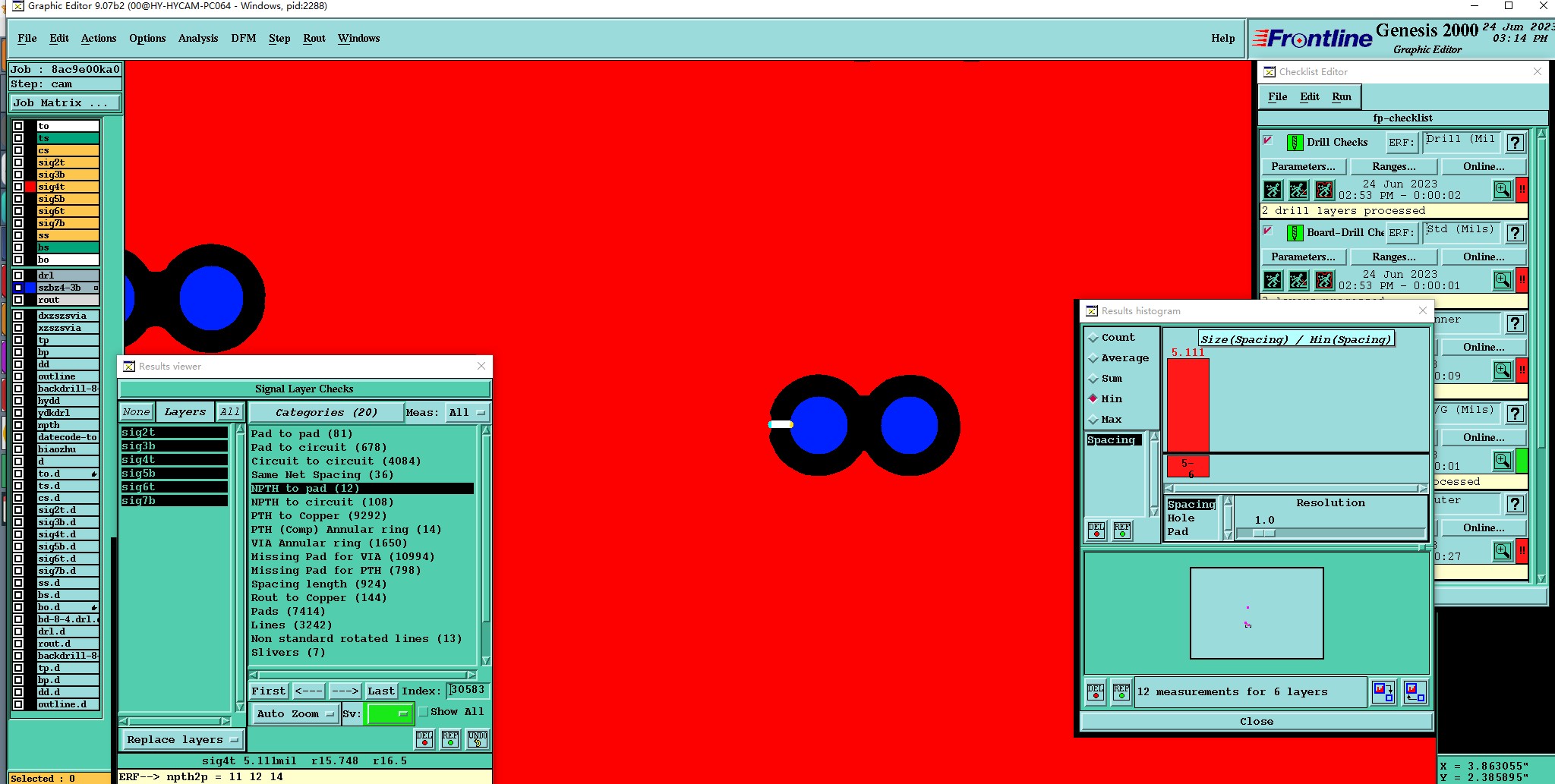Screen dimensions: 1555x784
Task: Toggle the Drill Checks checkbox
Action: tap(1267, 140)
